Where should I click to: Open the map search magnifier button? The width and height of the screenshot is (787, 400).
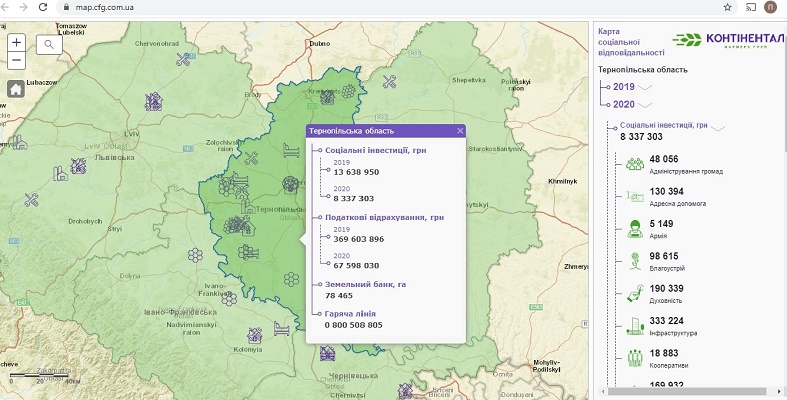point(49,45)
